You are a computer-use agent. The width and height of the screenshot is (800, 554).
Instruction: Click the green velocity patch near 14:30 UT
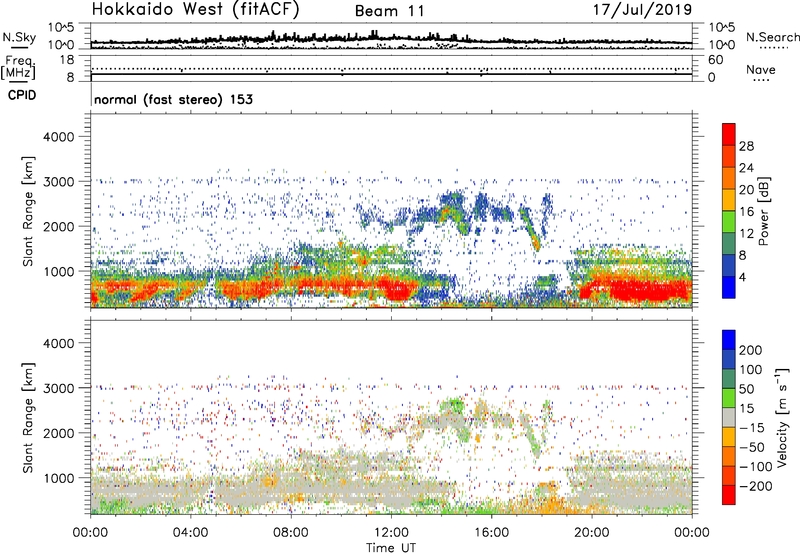tap(452, 406)
